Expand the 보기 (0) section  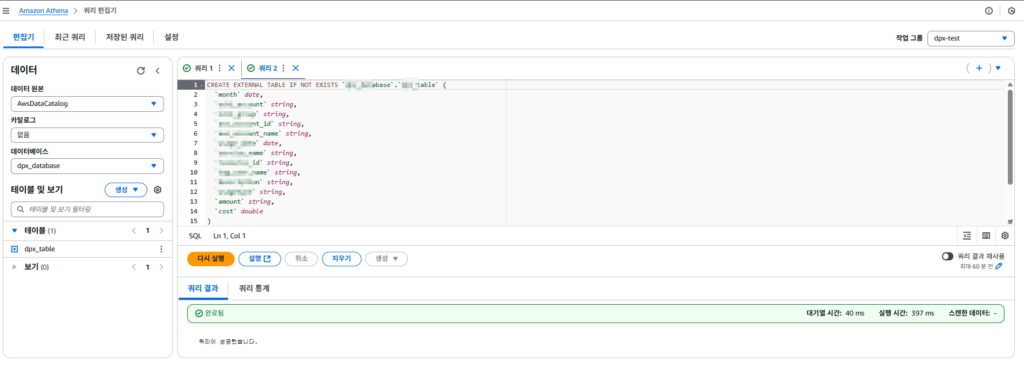14,267
